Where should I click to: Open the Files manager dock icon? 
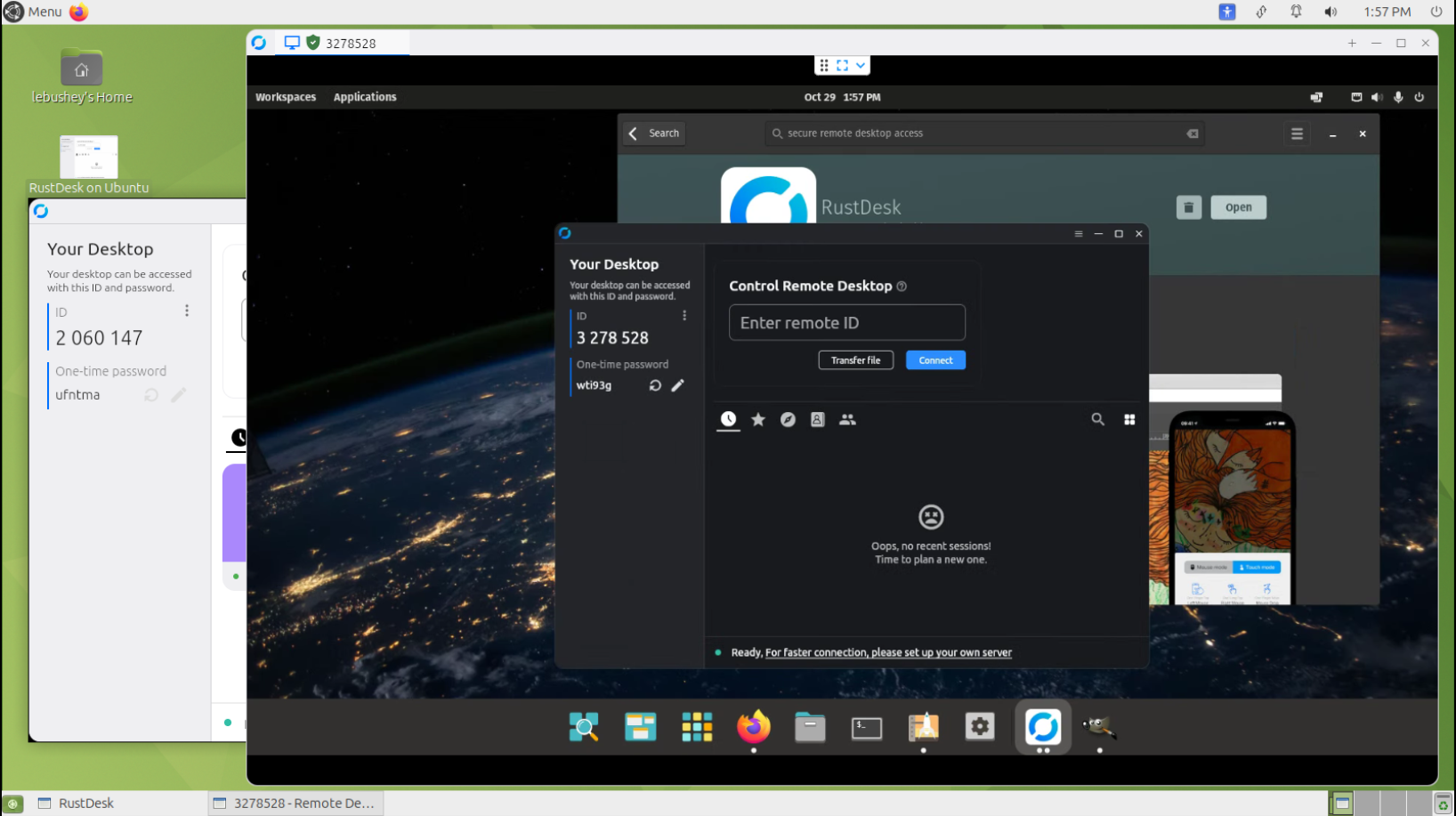click(810, 727)
